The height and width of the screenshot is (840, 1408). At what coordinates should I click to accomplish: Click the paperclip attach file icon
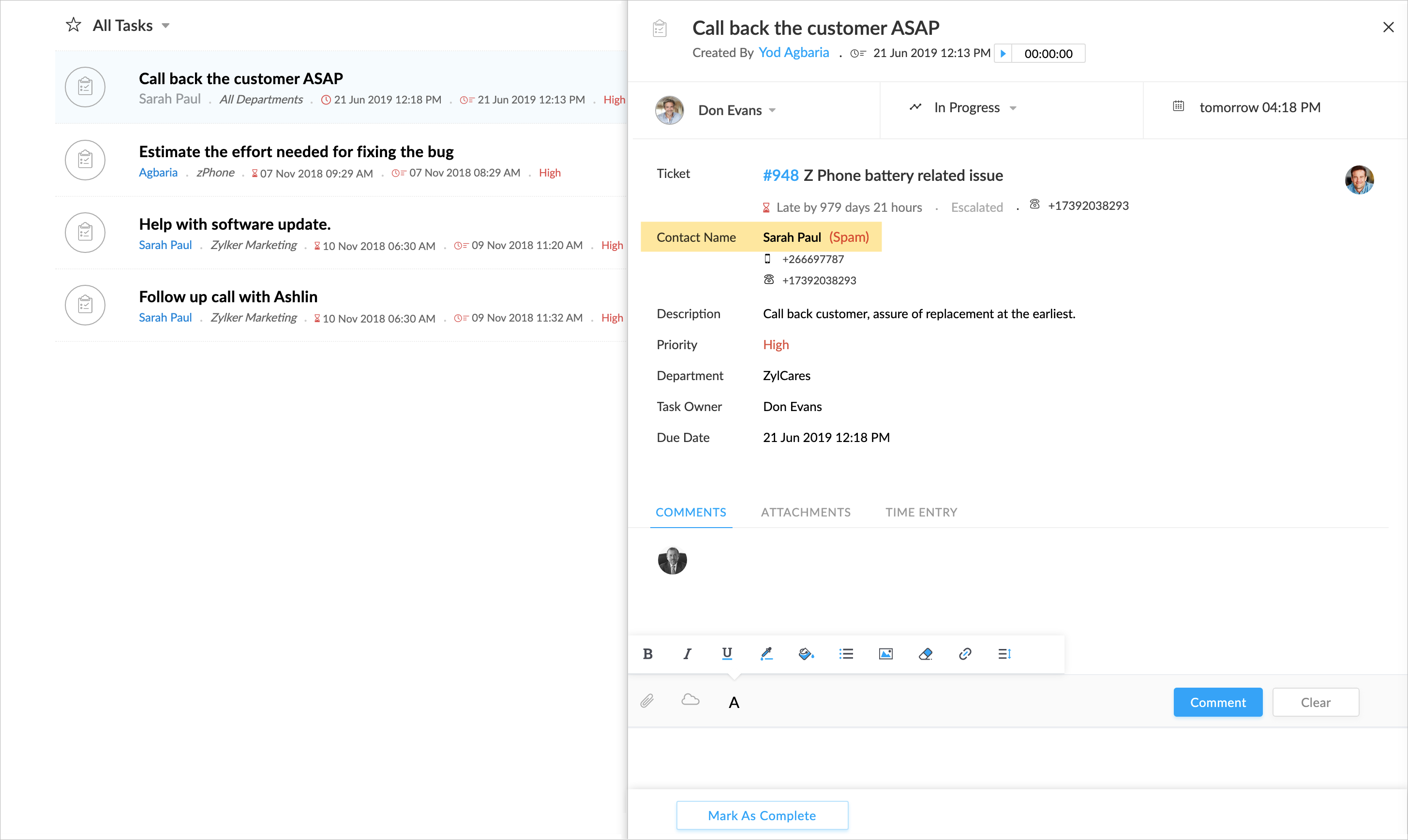tap(647, 701)
